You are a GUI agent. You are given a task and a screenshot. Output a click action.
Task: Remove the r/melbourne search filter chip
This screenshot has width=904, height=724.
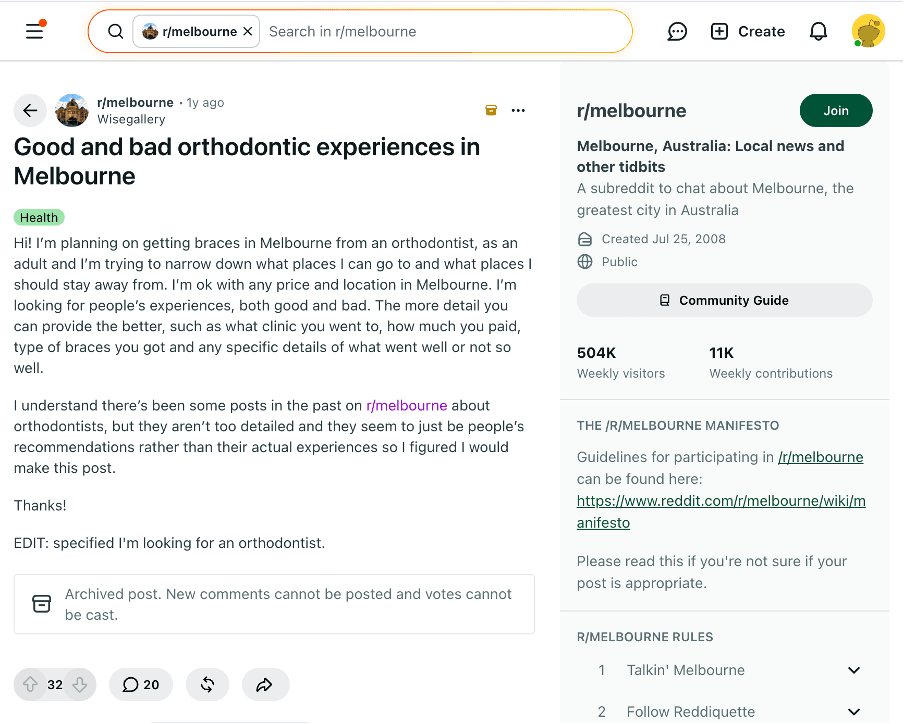248,31
